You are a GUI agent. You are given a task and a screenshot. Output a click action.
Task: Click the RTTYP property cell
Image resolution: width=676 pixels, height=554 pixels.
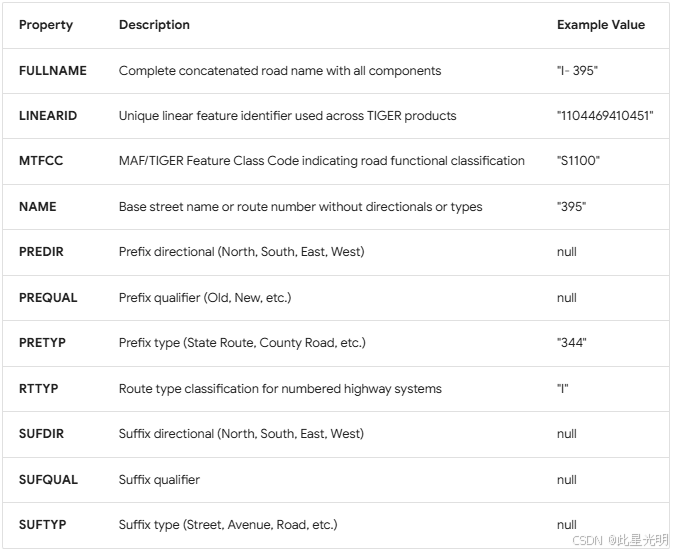[39, 389]
